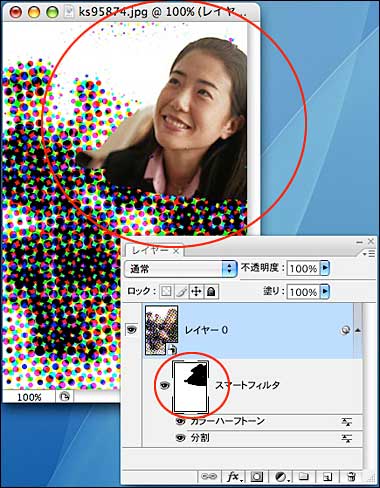Open the 通常 blend mode dropdown

pyautogui.click(x=180, y=269)
